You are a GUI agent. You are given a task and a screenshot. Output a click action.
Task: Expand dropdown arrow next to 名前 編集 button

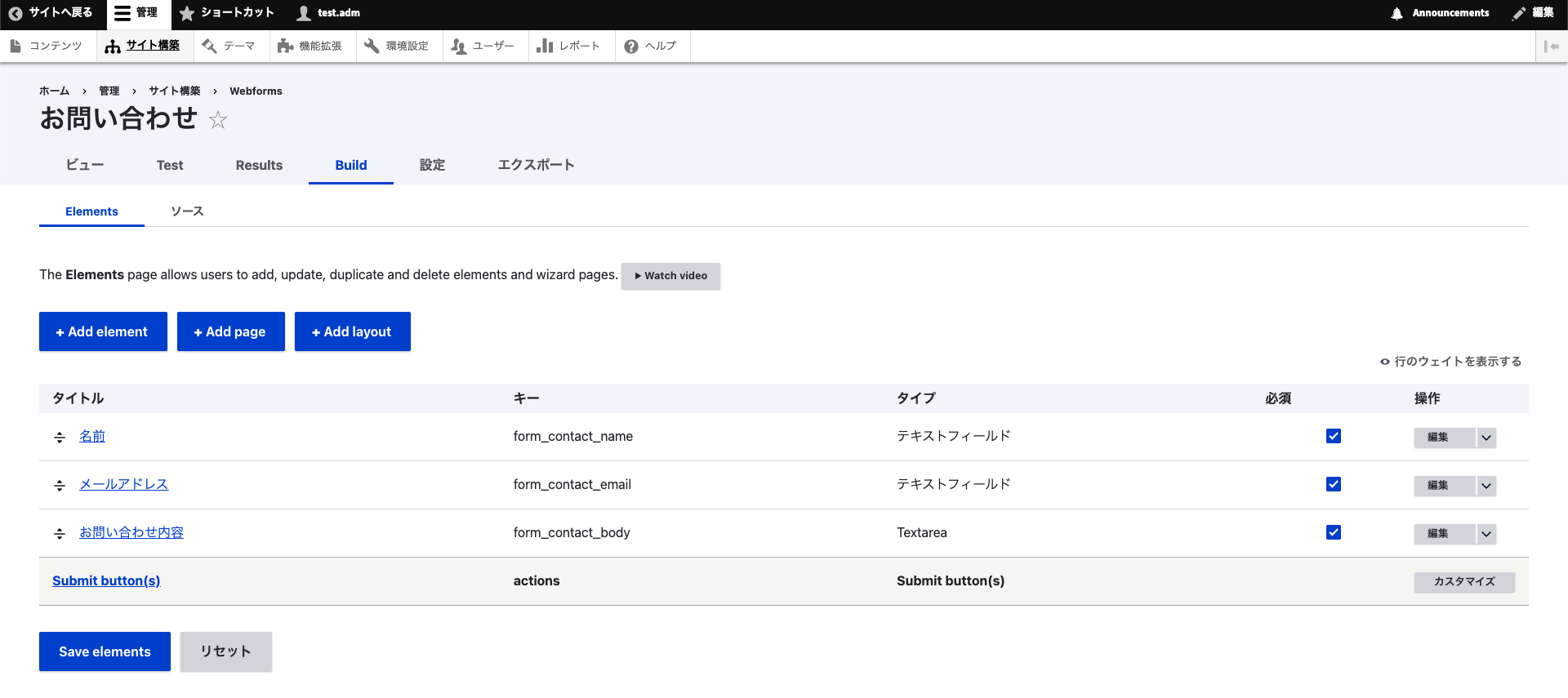(1486, 438)
